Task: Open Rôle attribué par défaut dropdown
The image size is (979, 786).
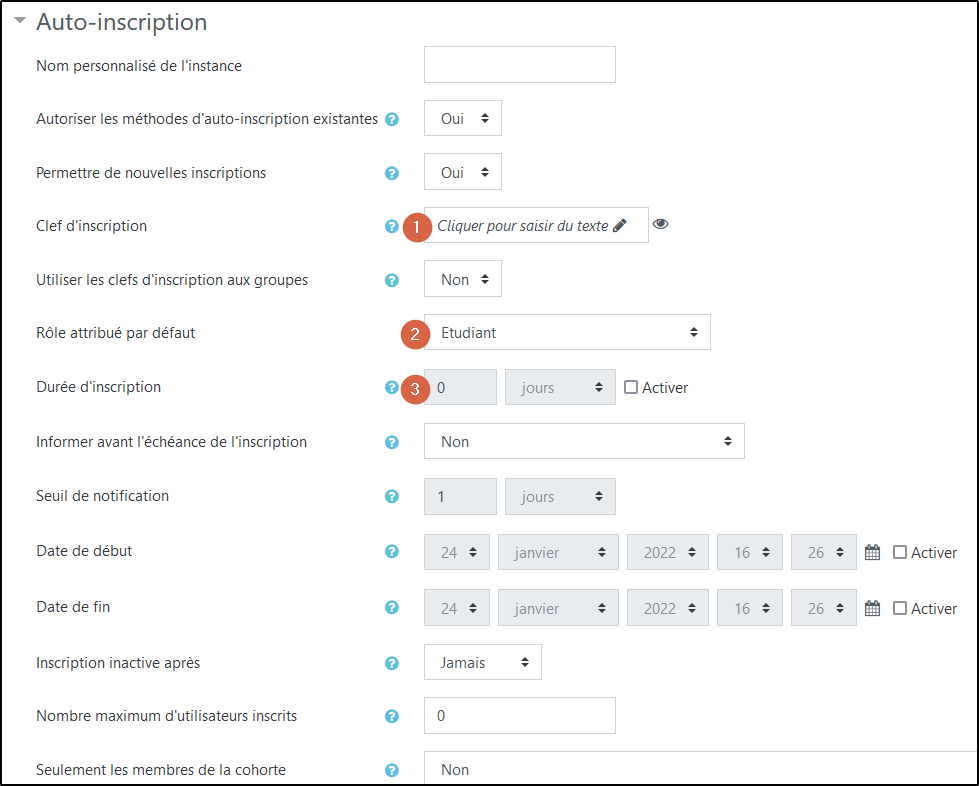Action: click(x=567, y=332)
